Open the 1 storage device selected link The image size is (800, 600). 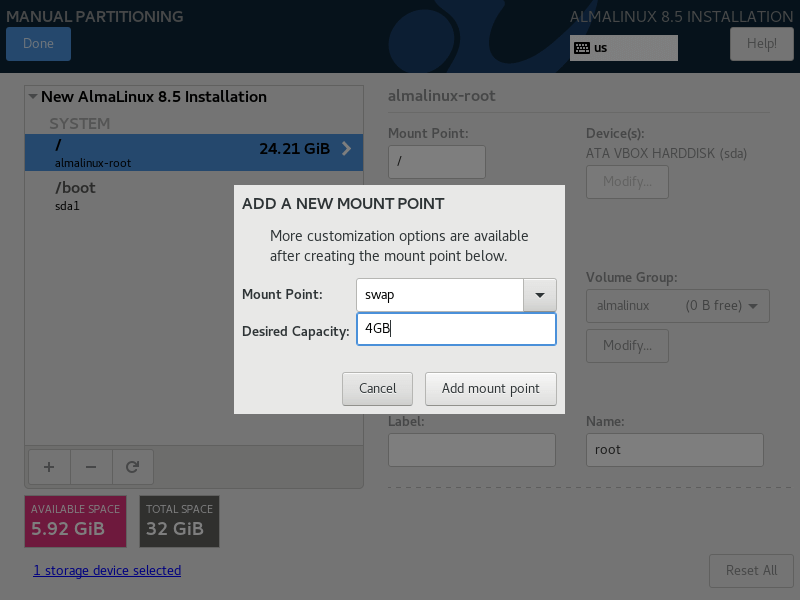point(107,570)
